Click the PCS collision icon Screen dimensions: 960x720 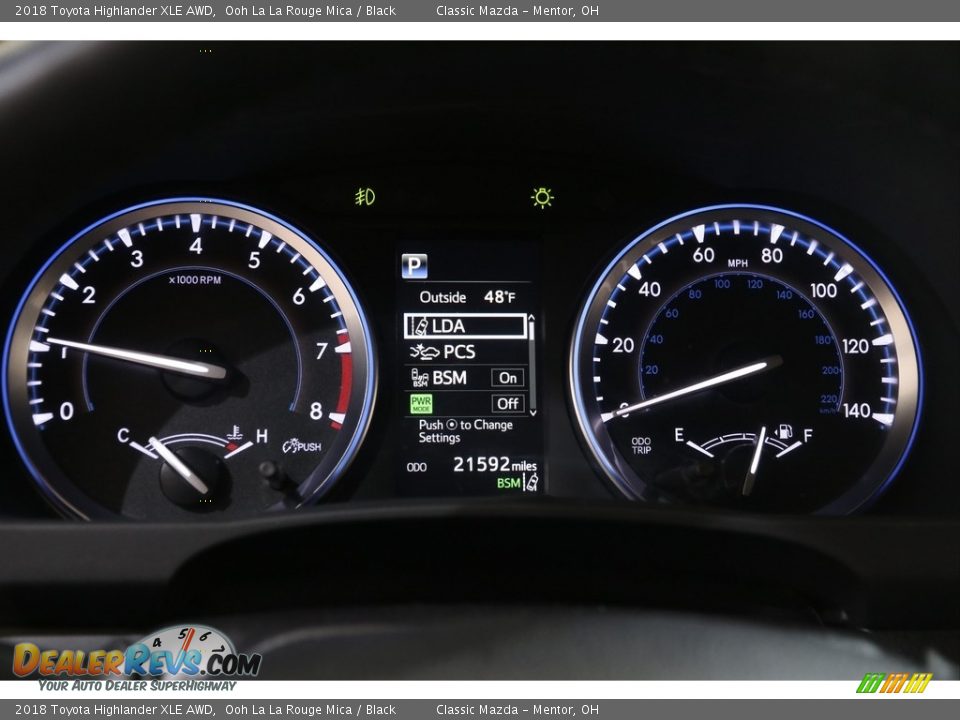coord(424,352)
